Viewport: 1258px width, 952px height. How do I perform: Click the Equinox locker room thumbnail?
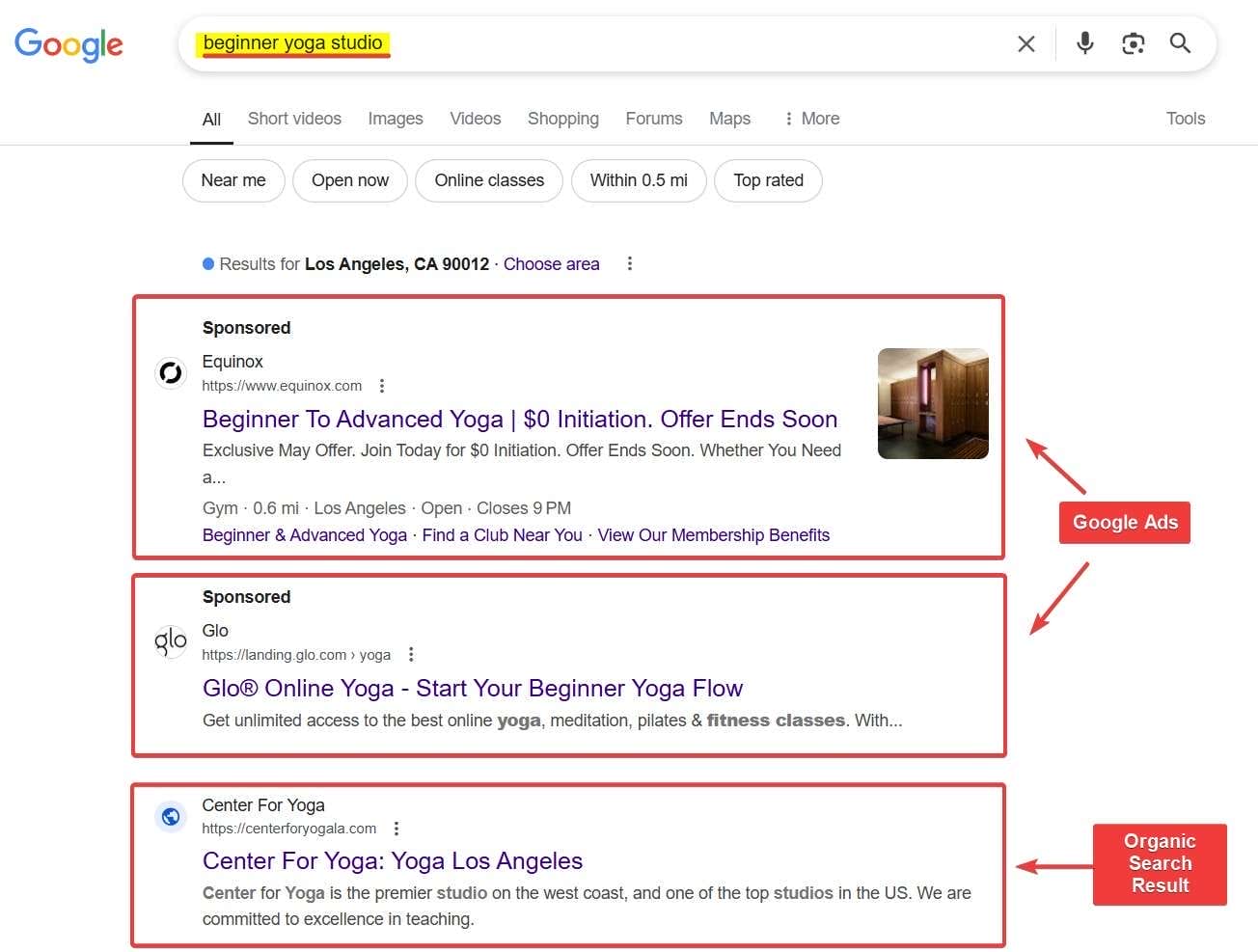(x=932, y=403)
